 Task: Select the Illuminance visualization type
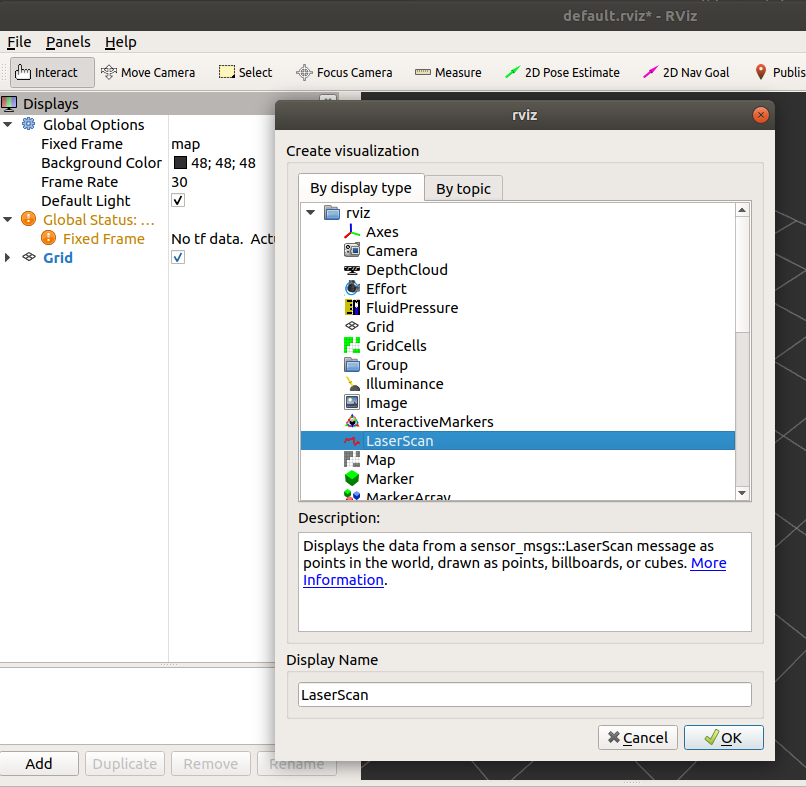pyautogui.click(x=404, y=384)
